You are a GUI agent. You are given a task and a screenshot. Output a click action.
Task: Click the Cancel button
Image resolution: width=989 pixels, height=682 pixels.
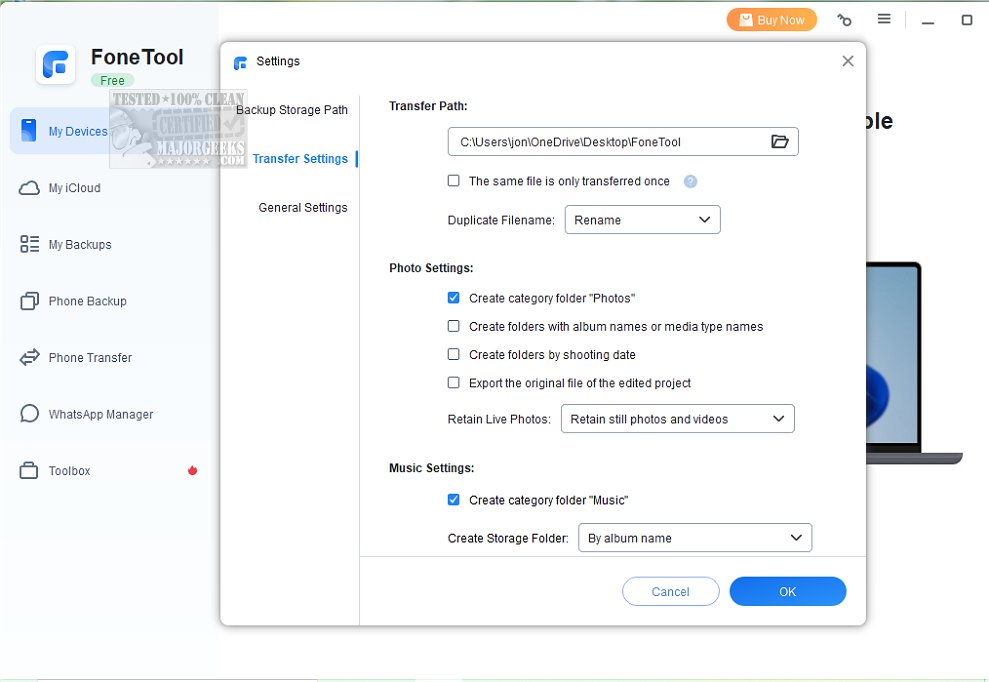670,592
